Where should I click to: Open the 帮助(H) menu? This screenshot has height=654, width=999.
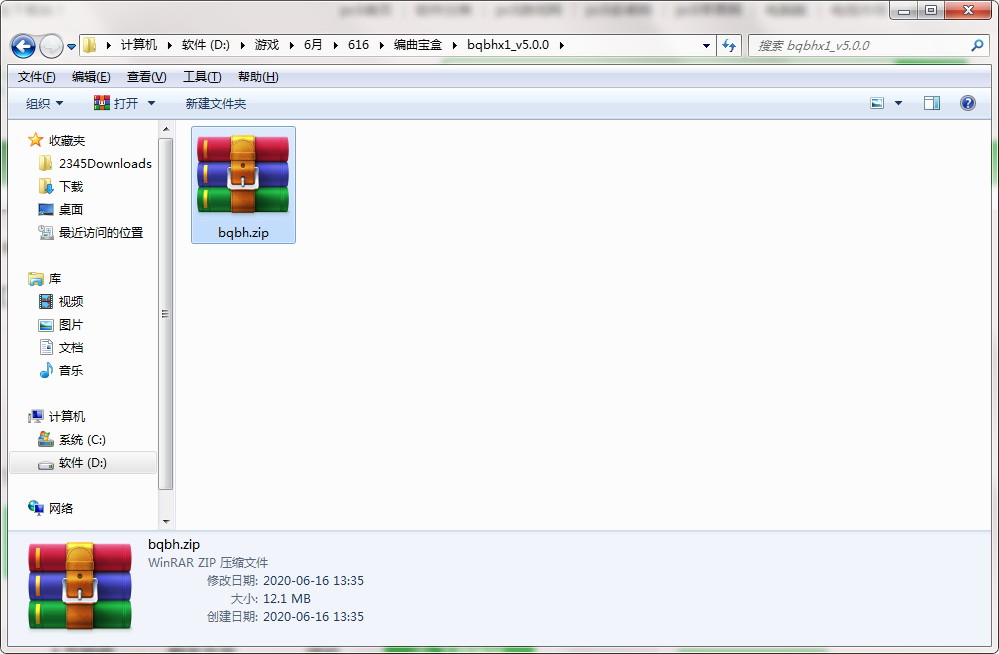(x=258, y=77)
